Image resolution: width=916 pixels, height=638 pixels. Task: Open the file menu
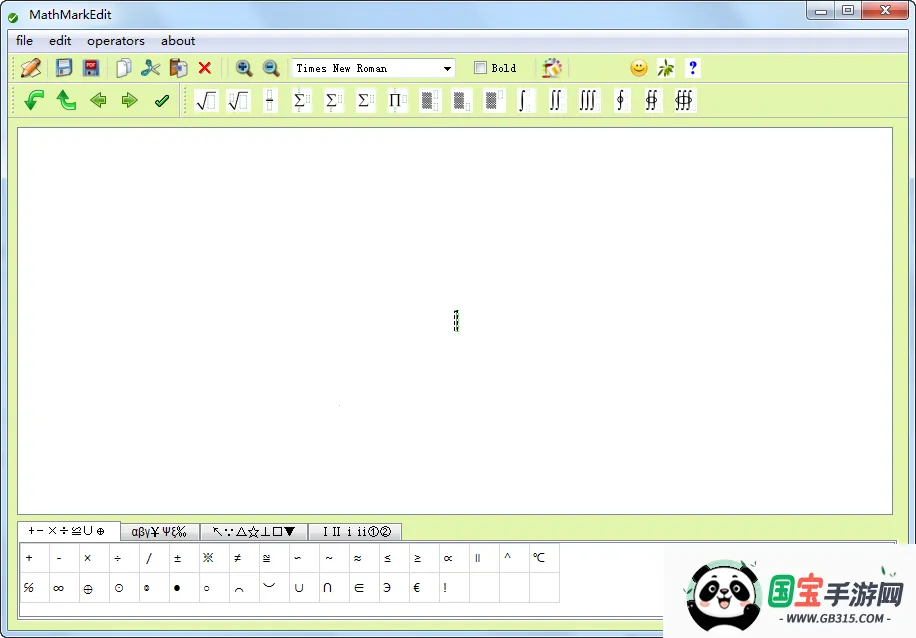23,41
